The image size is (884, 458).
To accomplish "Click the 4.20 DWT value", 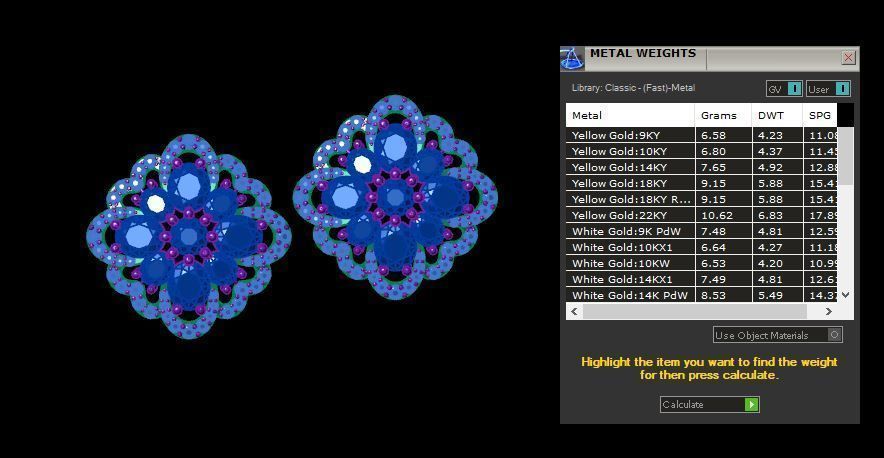I will (x=770, y=263).
